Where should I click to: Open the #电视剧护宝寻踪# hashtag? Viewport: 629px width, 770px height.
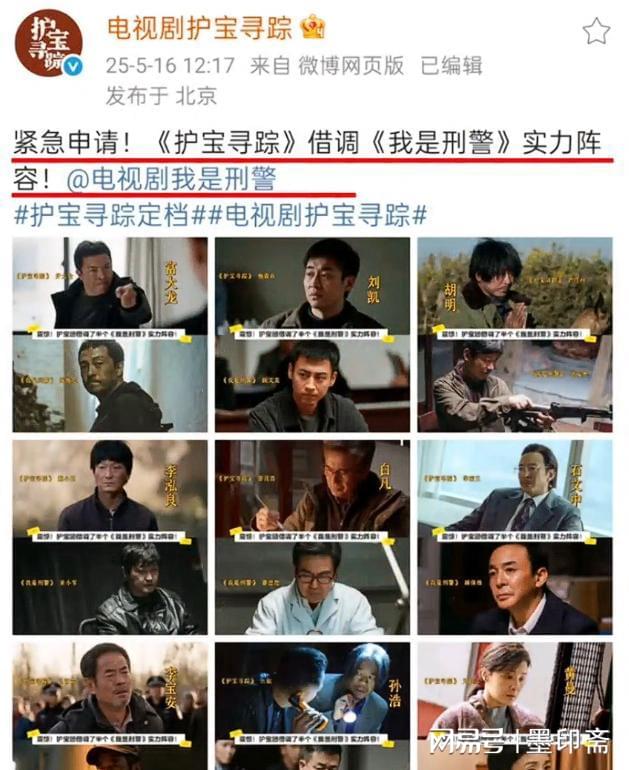point(316,215)
